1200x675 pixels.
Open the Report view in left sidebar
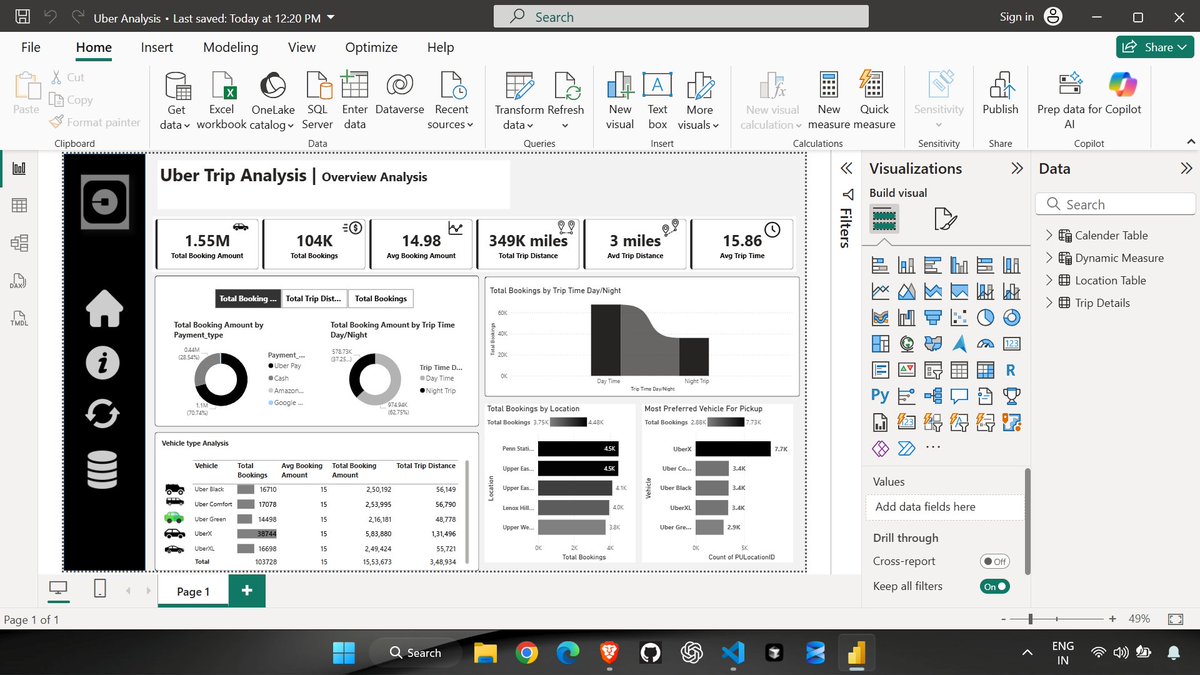point(19,168)
